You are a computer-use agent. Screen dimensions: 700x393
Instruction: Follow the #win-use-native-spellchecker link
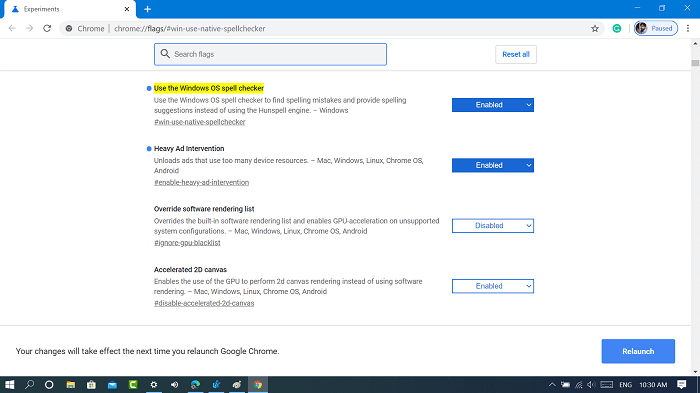[x=200, y=122]
